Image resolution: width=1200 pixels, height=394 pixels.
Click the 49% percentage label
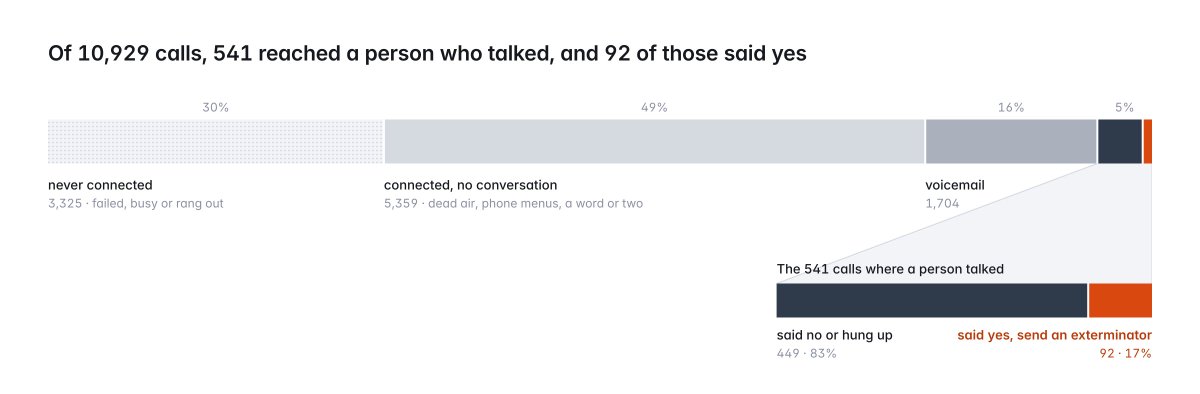pos(654,106)
